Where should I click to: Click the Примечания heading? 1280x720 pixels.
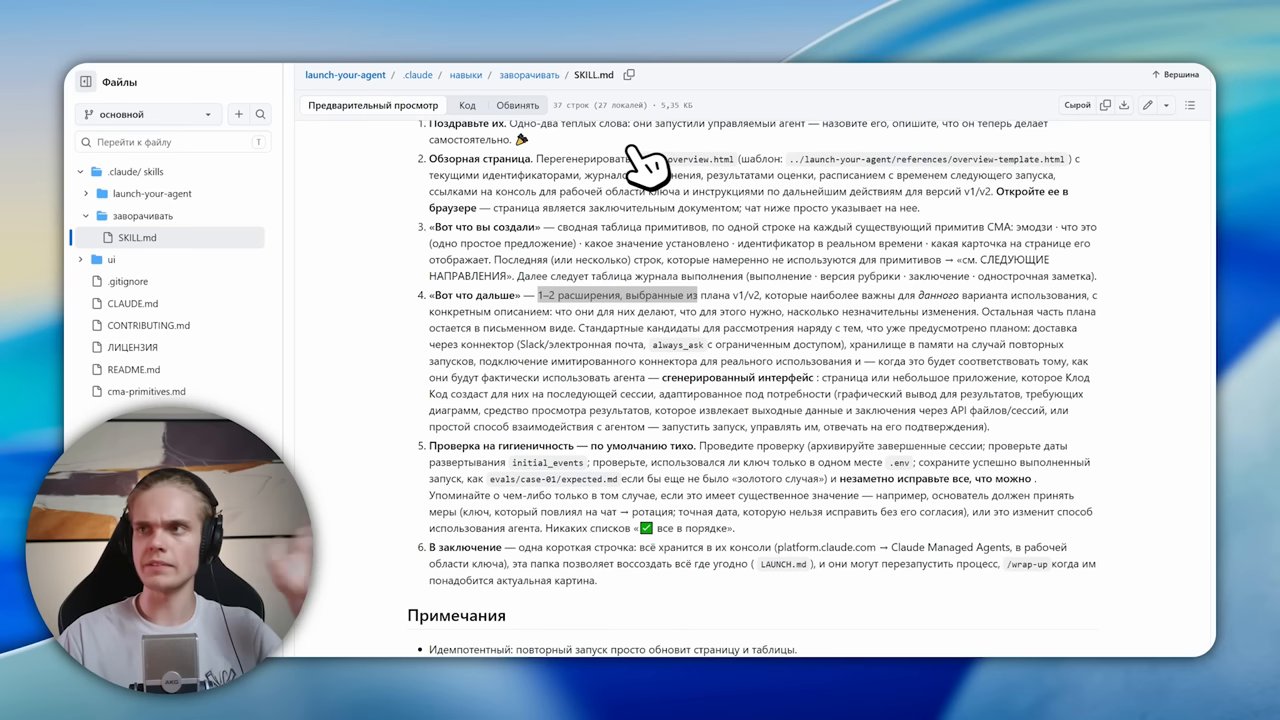[x=456, y=615]
